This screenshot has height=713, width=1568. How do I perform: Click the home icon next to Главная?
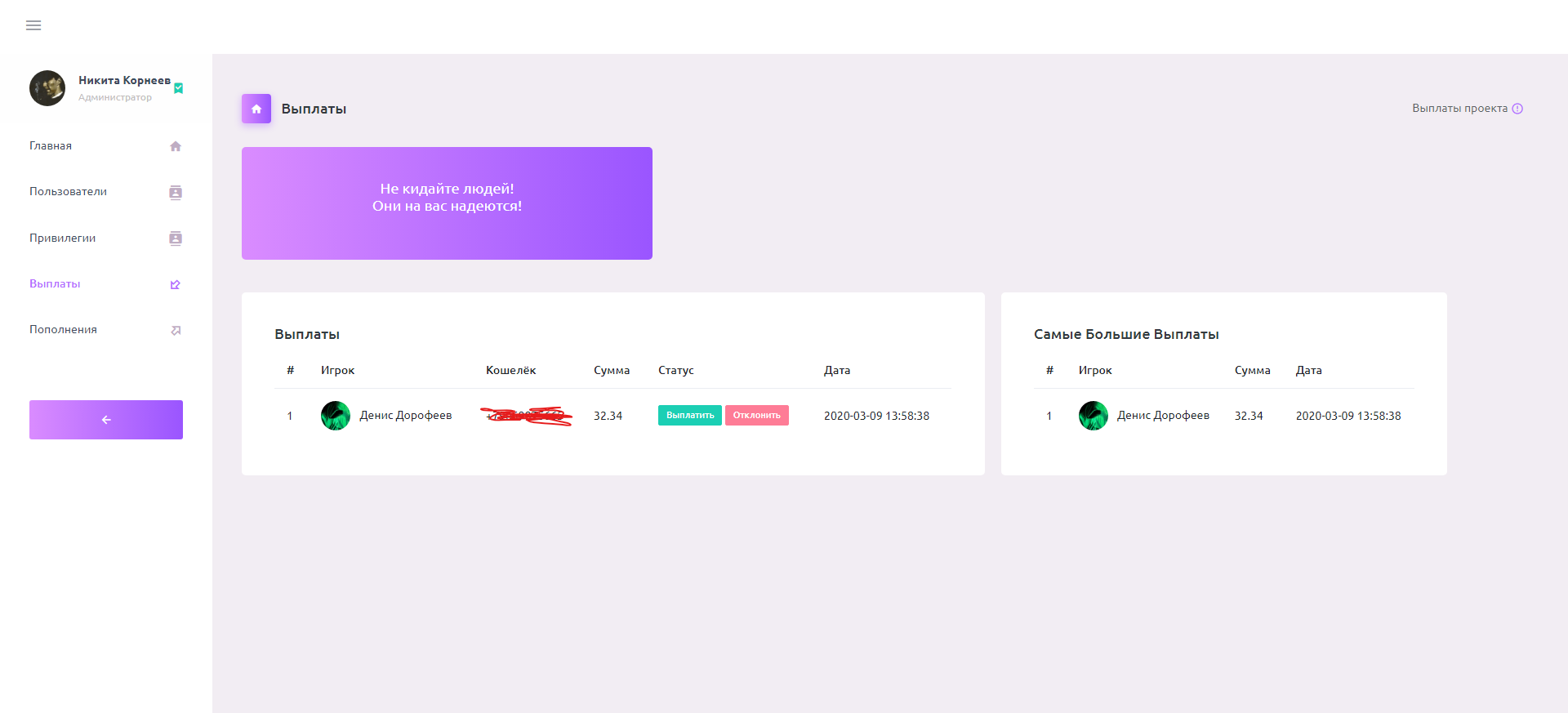pos(175,146)
